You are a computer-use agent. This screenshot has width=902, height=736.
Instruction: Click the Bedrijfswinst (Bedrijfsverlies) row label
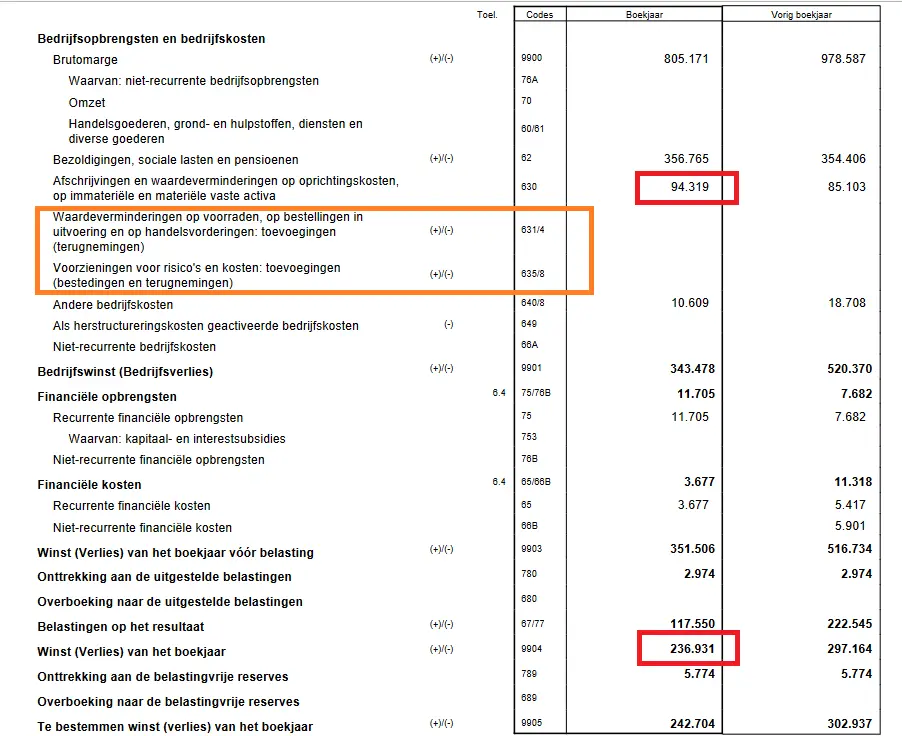(x=125, y=372)
